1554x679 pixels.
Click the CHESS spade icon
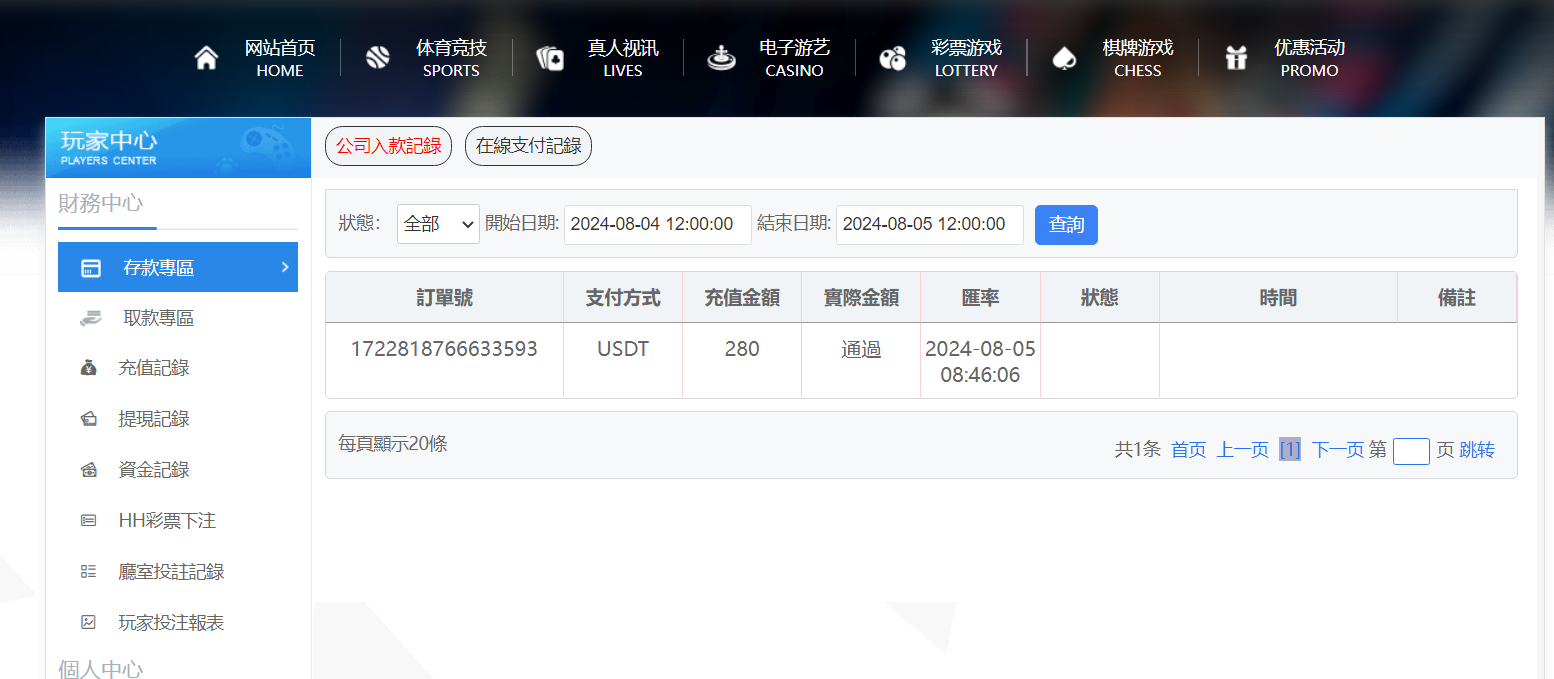pos(1064,56)
